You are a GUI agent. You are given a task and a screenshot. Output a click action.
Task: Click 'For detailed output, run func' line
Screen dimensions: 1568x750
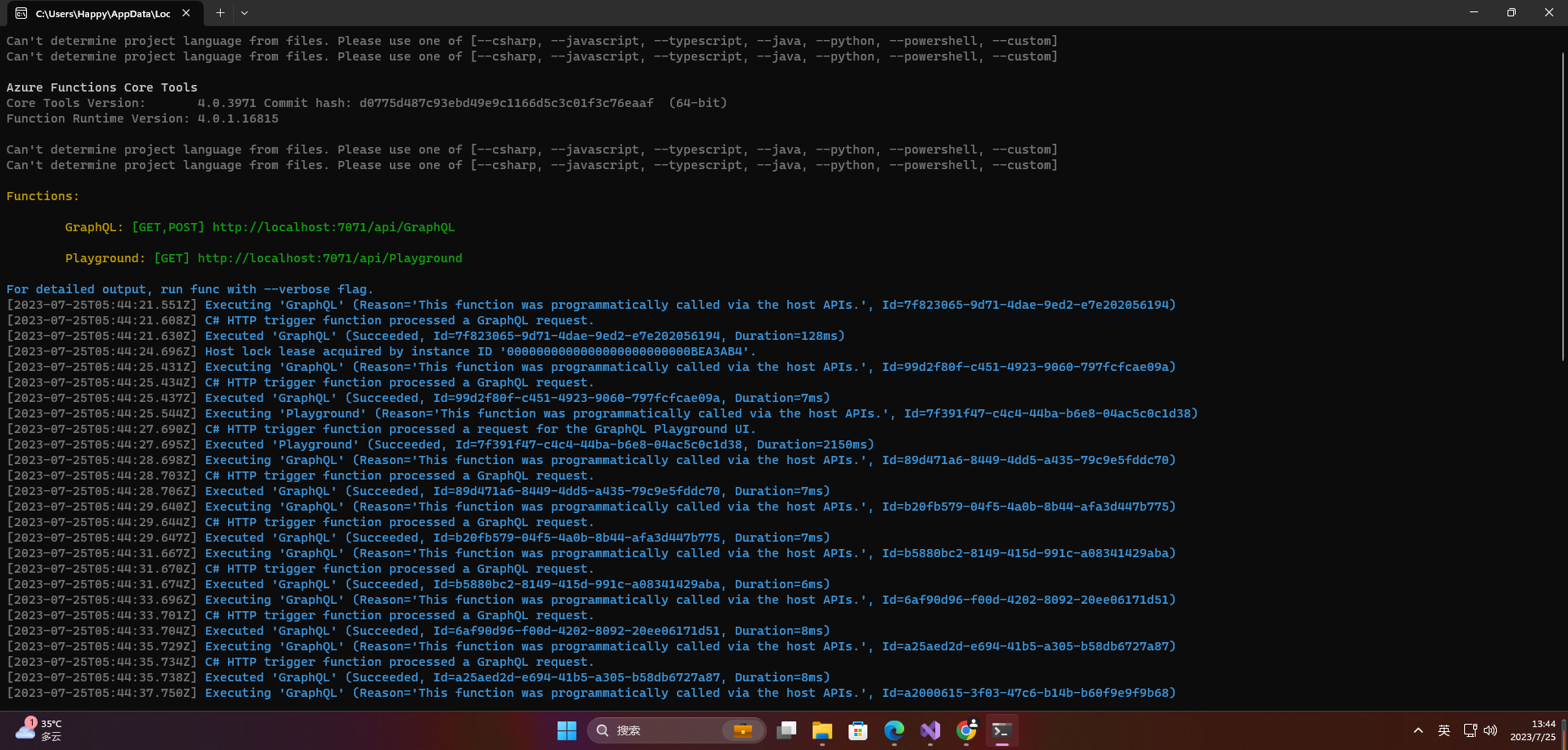point(190,289)
